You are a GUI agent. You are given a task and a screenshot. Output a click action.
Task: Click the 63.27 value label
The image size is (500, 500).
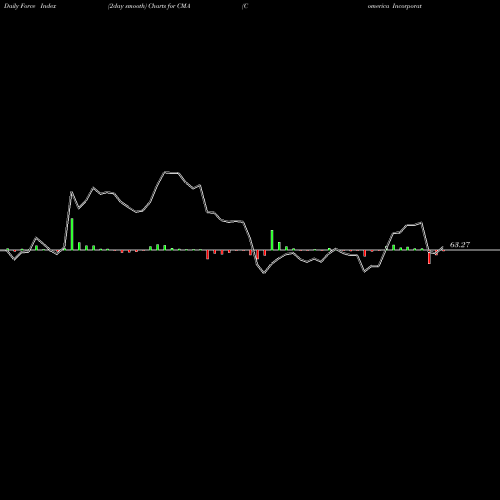(460, 245)
